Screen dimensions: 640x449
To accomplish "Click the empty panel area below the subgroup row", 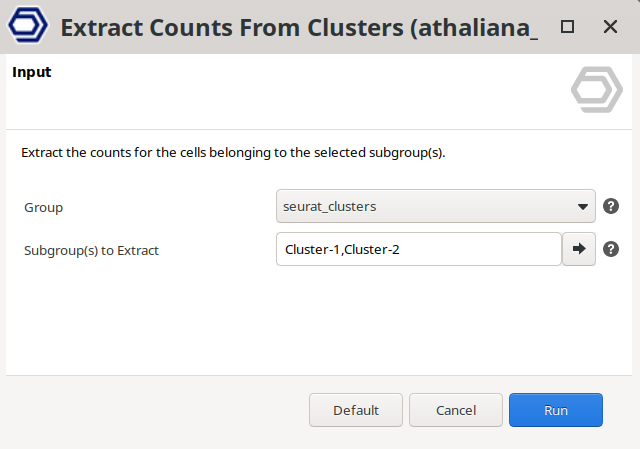I will [320, 320].
